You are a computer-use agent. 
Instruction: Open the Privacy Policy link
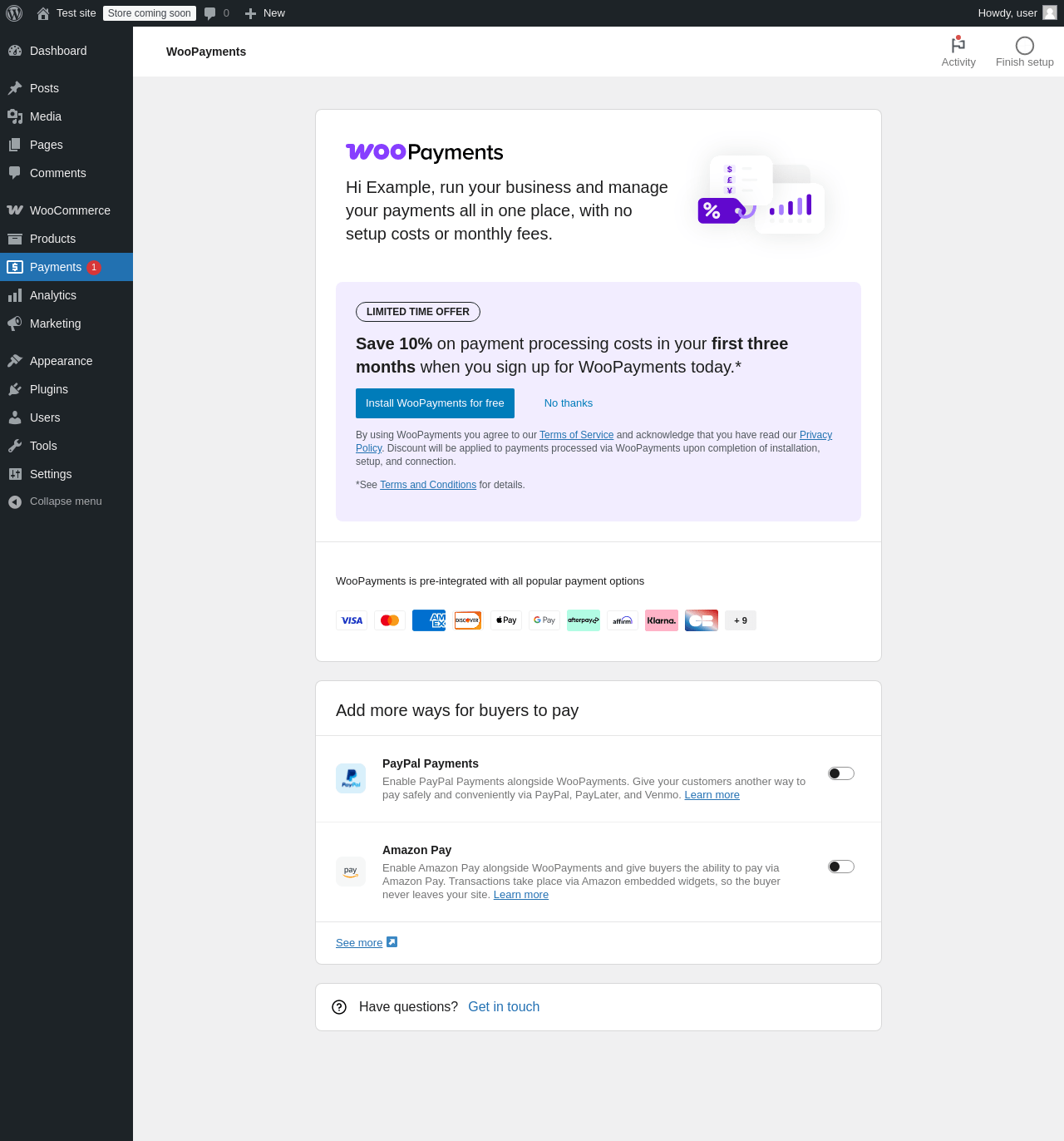815,435
